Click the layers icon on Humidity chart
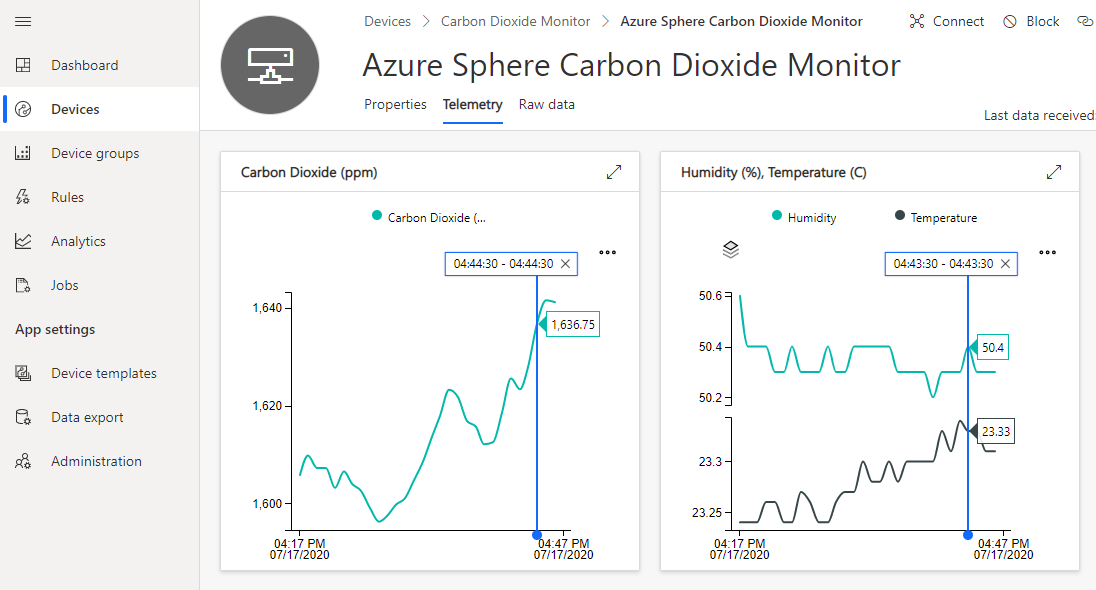This screenshot has width=1096, height=590. pyautogui.click(x=730, y=250)
